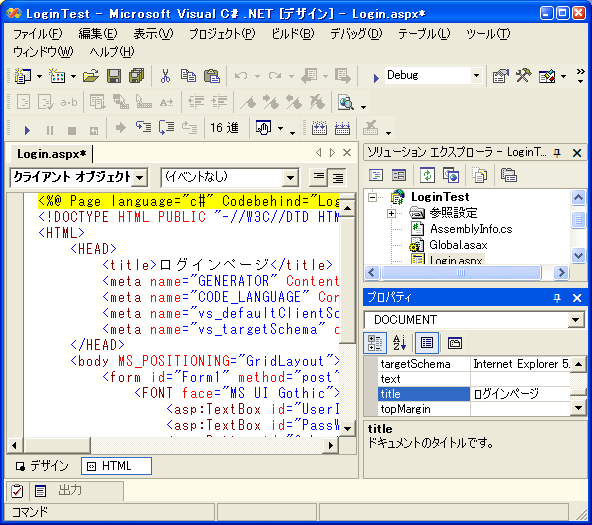Select Global.asax in Solution Explorer
The height and width of the screenshot is (525, 592).
458,245
